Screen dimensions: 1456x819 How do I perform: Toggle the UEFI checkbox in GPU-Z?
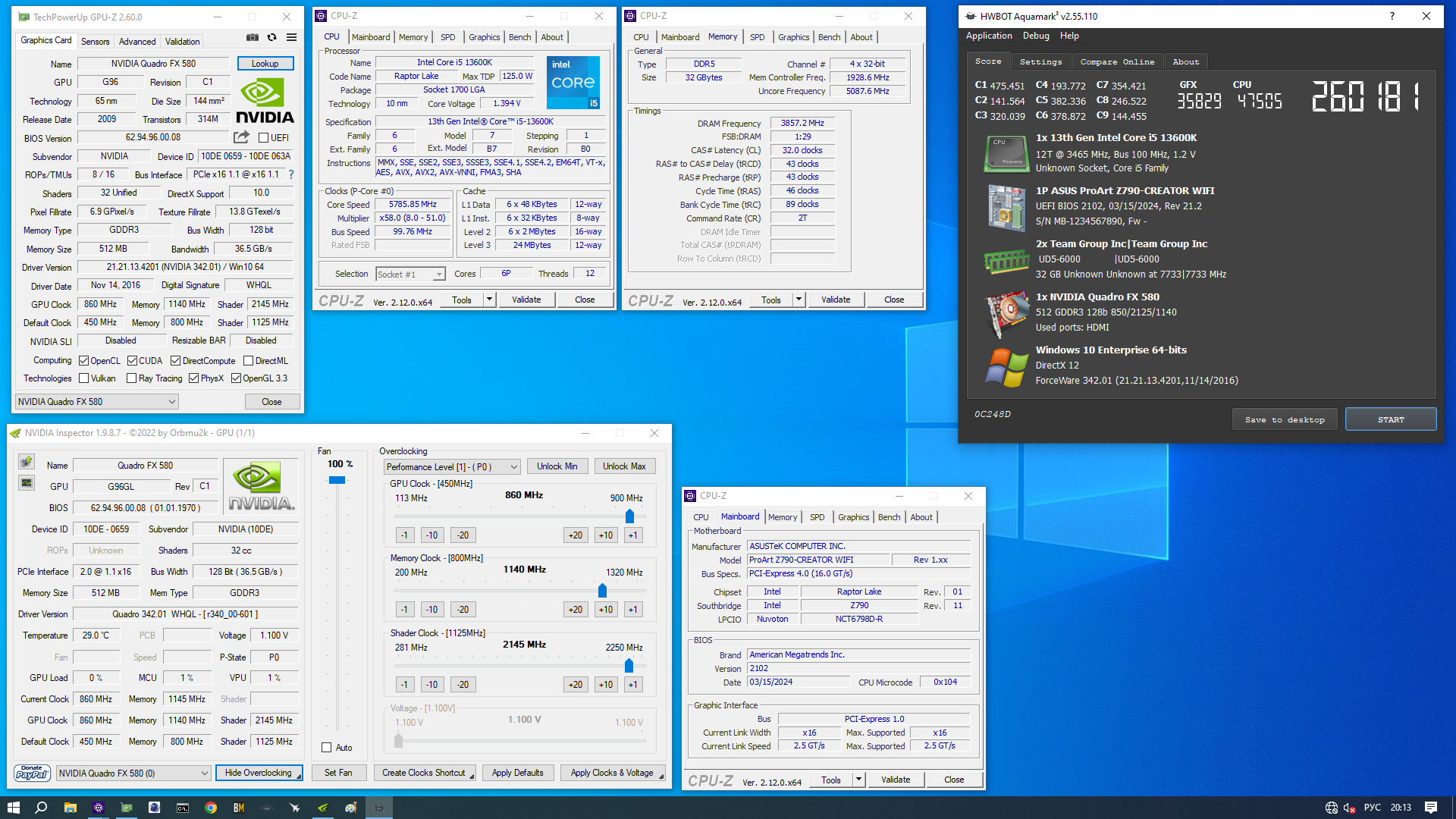263,138
